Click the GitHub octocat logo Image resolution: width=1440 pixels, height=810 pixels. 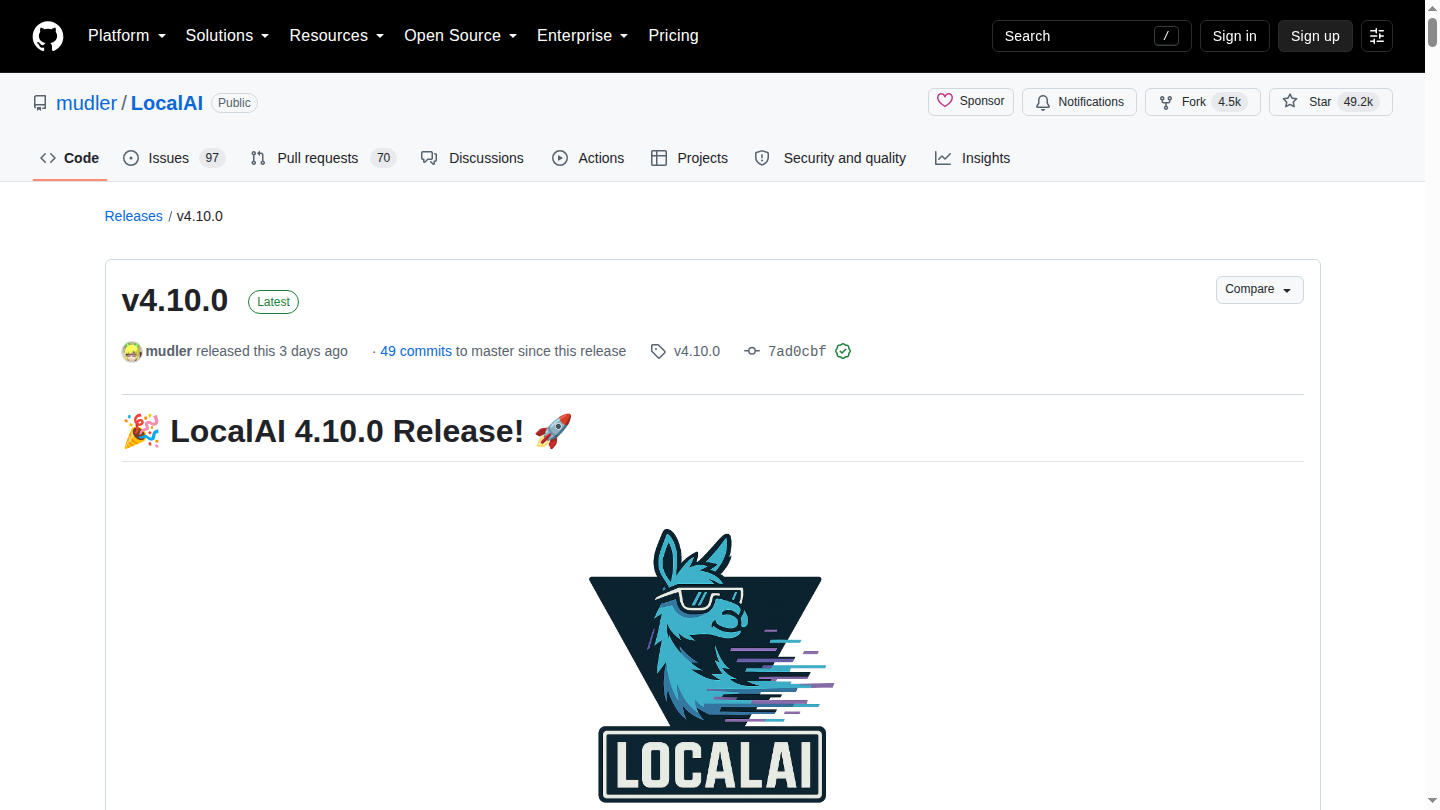(x=48, y=36)
